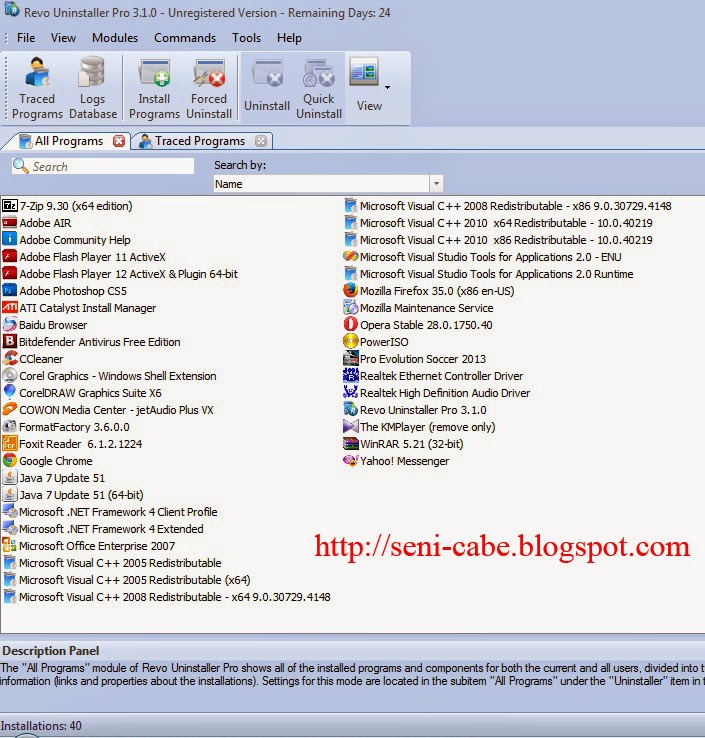Viewport: 705px width, 738px height.
Task: Open the View button dropdown arrow
Action: pos(387,88)
